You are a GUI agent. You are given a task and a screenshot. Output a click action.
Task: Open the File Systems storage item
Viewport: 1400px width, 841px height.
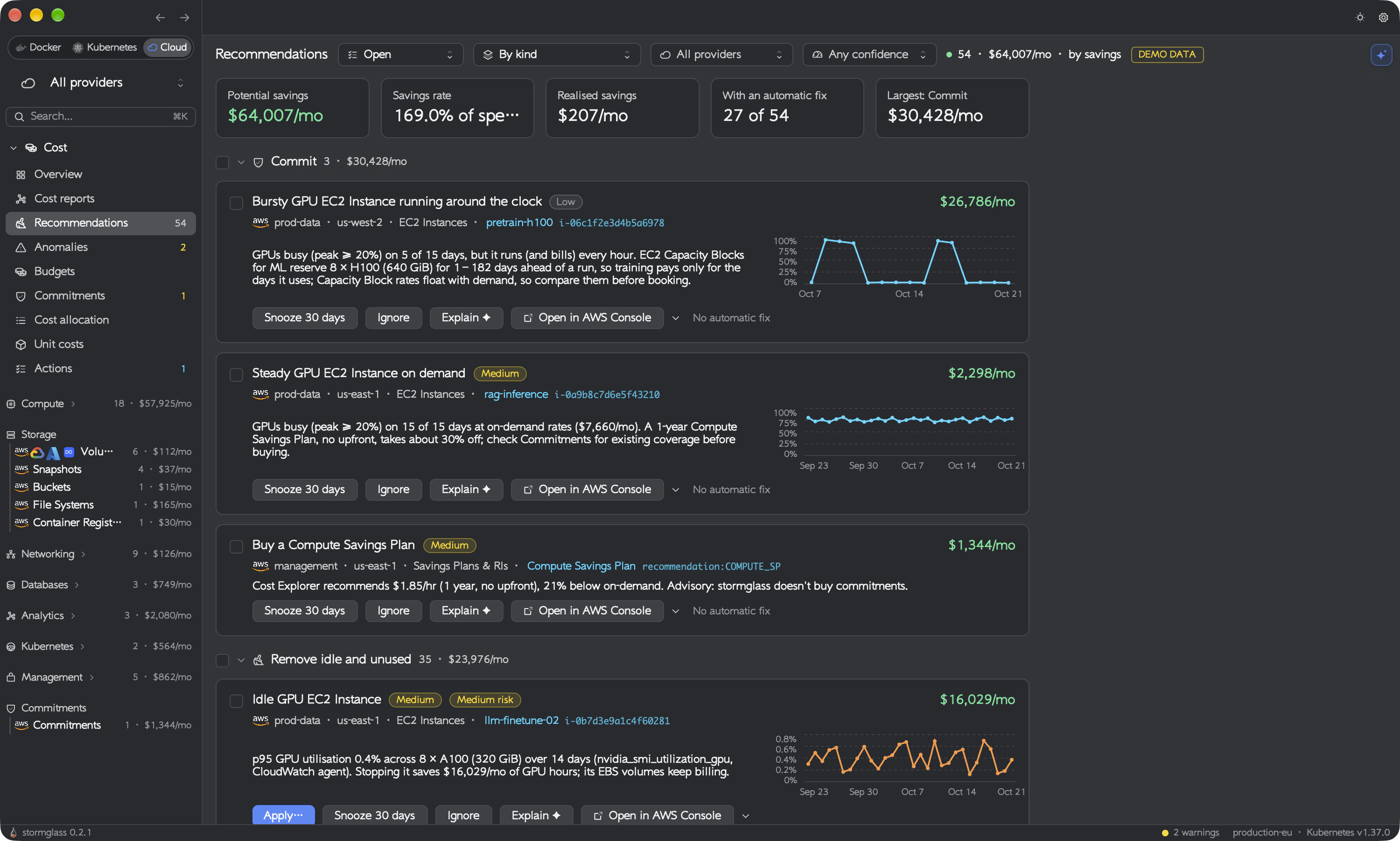pyautogui.click(x=103, y=505)
